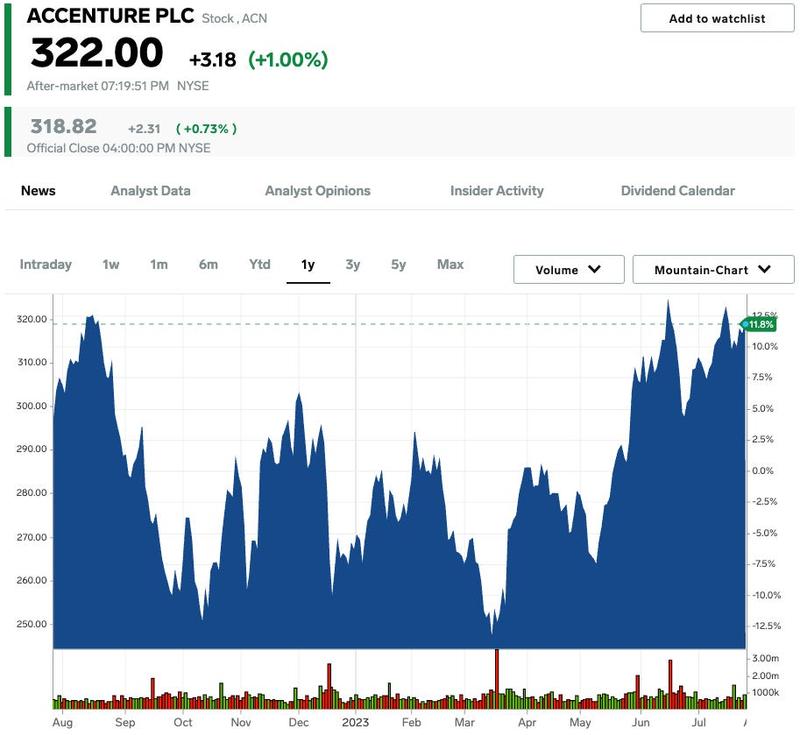
Task: Open the Dividend Calendar tab
Action: [x=678, y=191]
